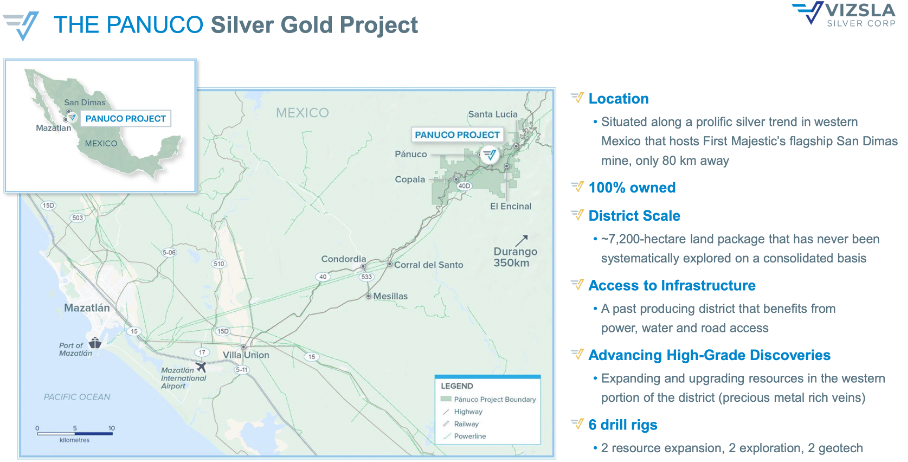Click the Copala town label
This screenshot has width=908, height=462.
(410, 179)
